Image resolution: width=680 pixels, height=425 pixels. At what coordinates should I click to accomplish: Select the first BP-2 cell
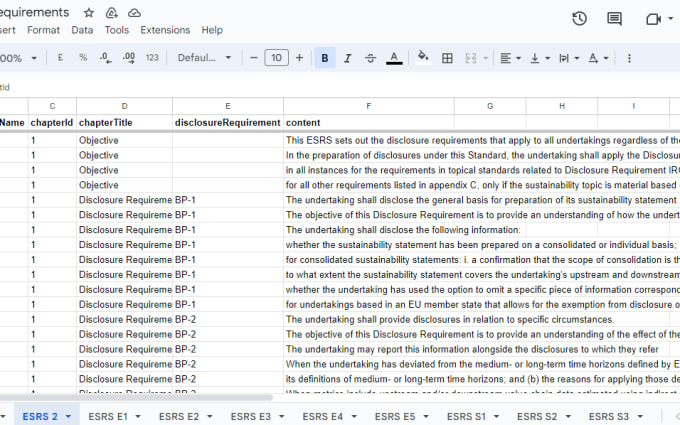228,320
